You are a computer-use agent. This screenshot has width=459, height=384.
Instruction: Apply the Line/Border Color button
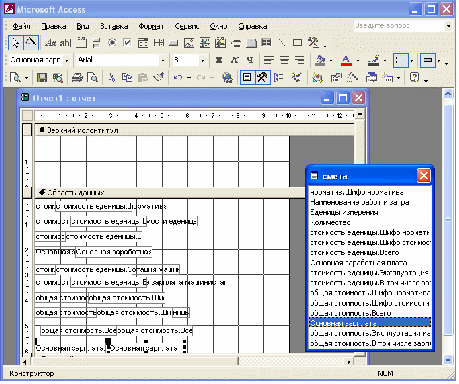click(x=373, y=60)
